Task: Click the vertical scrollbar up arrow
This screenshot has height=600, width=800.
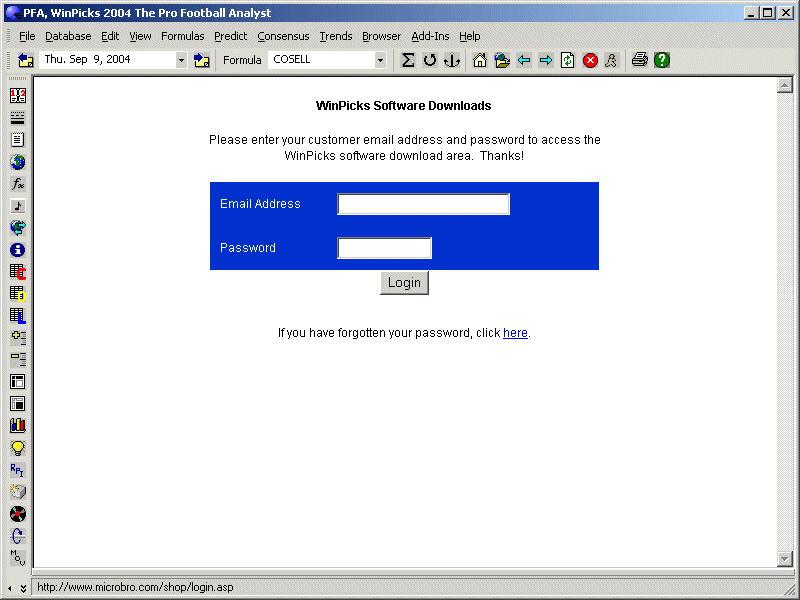Action: tap(784, 85)
